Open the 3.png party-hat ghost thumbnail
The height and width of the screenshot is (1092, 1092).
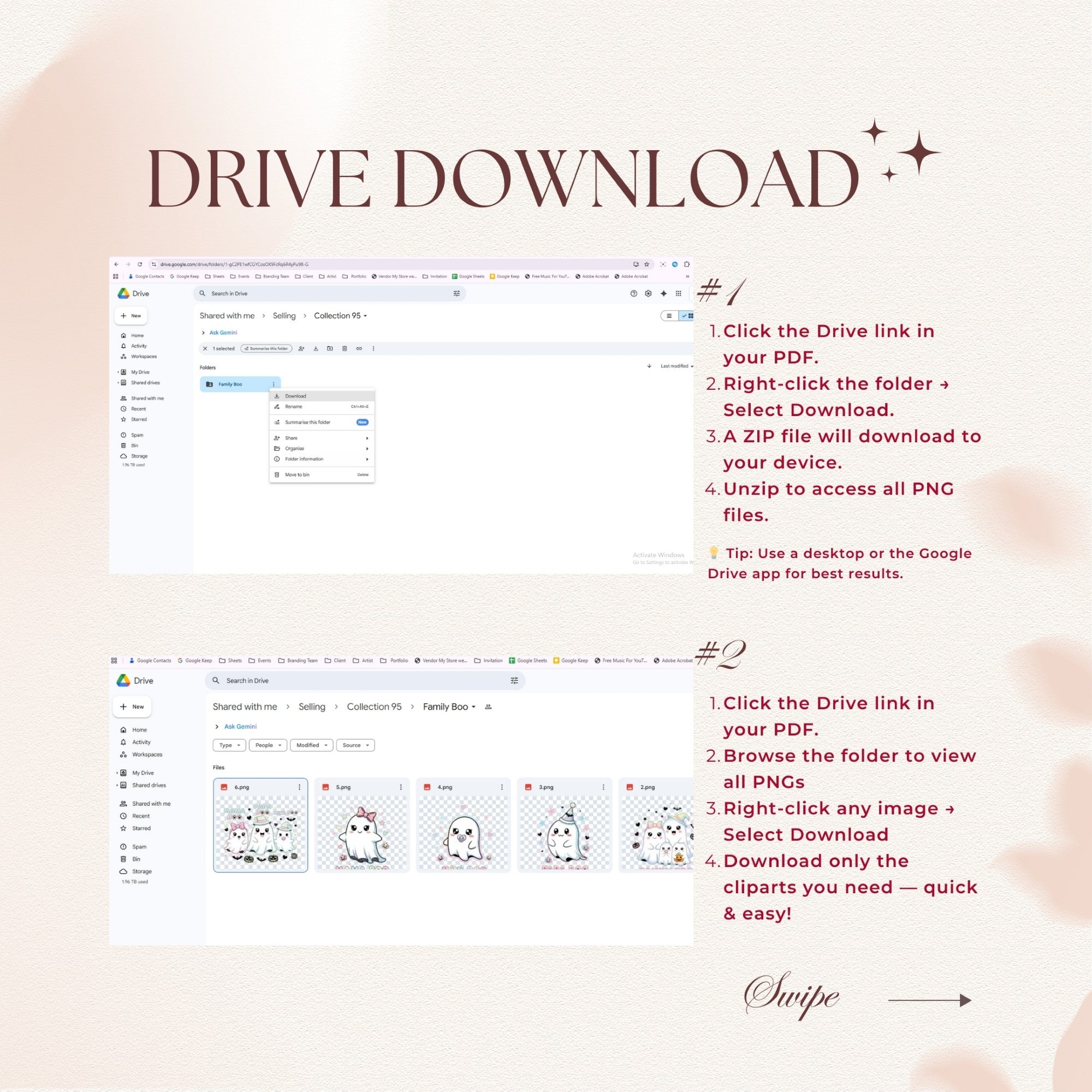[x=565, y=833]
